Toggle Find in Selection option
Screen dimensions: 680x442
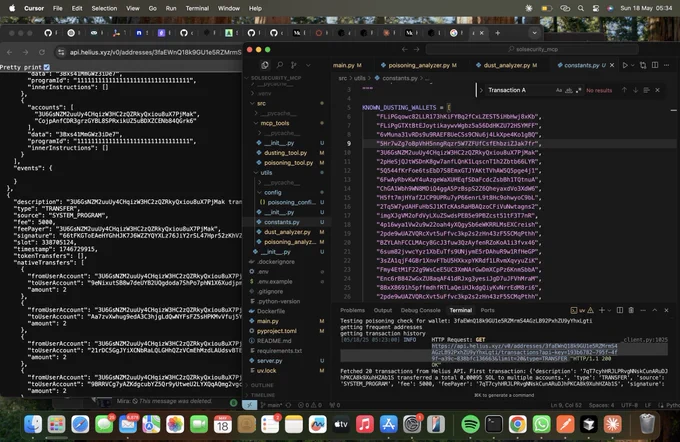[x=646, y=90]
